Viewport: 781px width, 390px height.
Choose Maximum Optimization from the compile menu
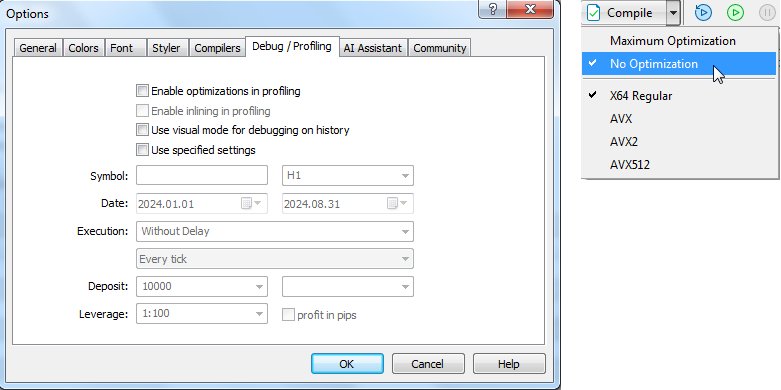[x=679, y=41]
